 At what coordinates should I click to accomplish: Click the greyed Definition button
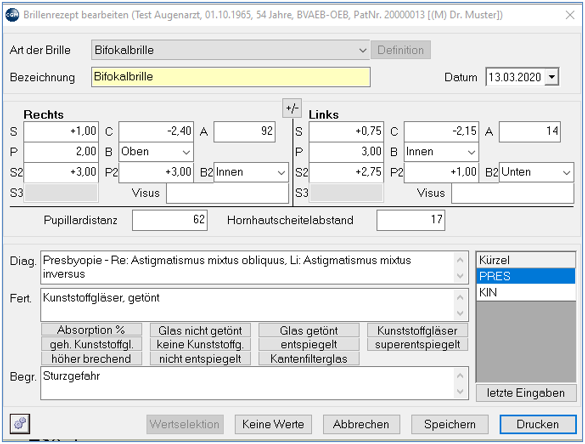pos(401,50)
